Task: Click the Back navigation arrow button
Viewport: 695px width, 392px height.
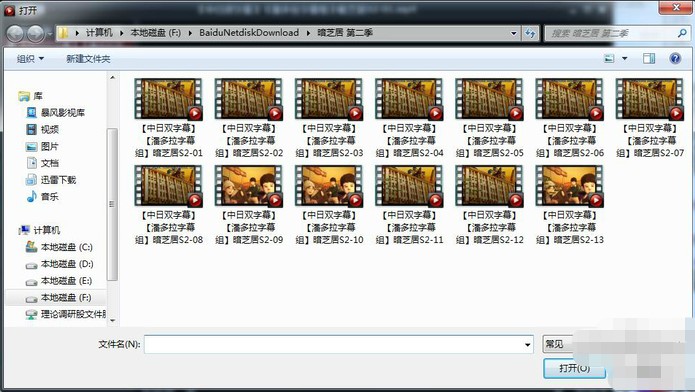Action: pos(15,33)
